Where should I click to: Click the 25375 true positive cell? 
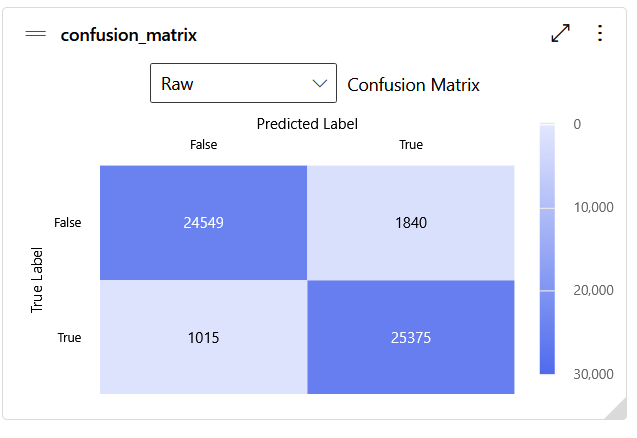click(x=411, y=337)
